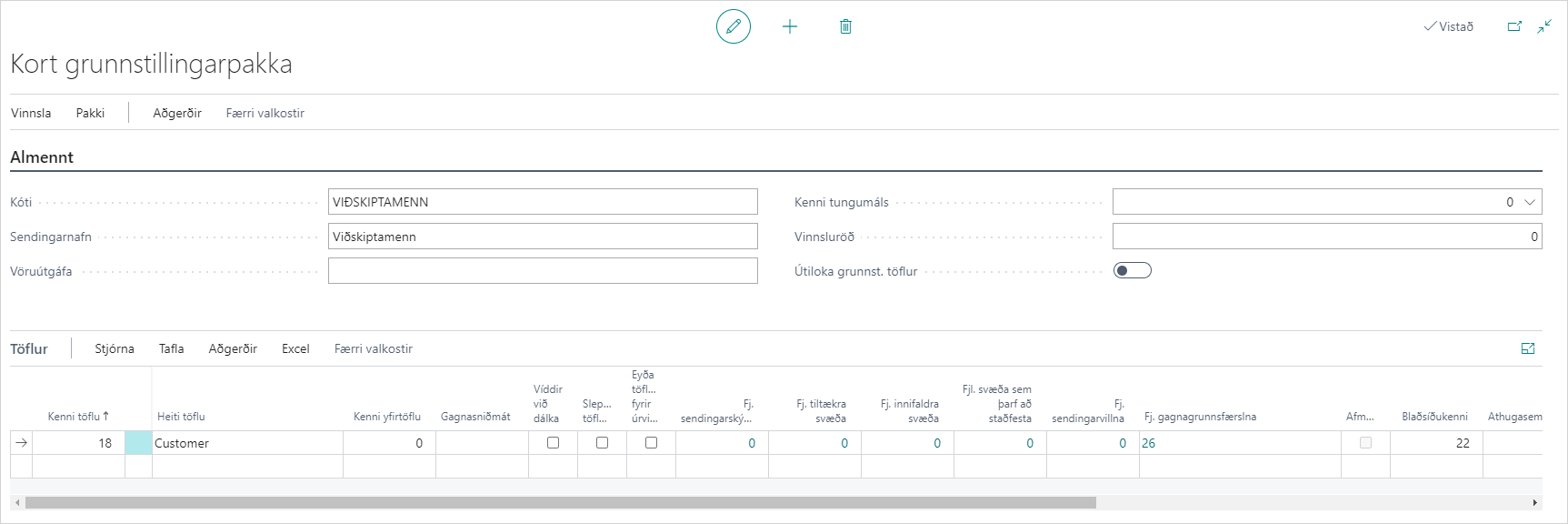Sort by Kenni töflu column header
Image resolution: width=1568 pixels, height=524 pixels.
(77, 417)
